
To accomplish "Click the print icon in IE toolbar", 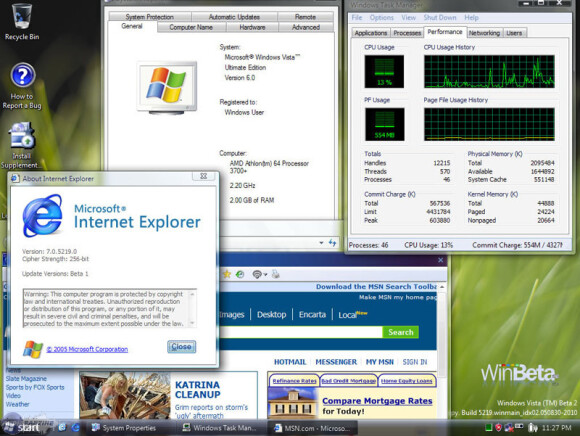I will pos(275,274).
